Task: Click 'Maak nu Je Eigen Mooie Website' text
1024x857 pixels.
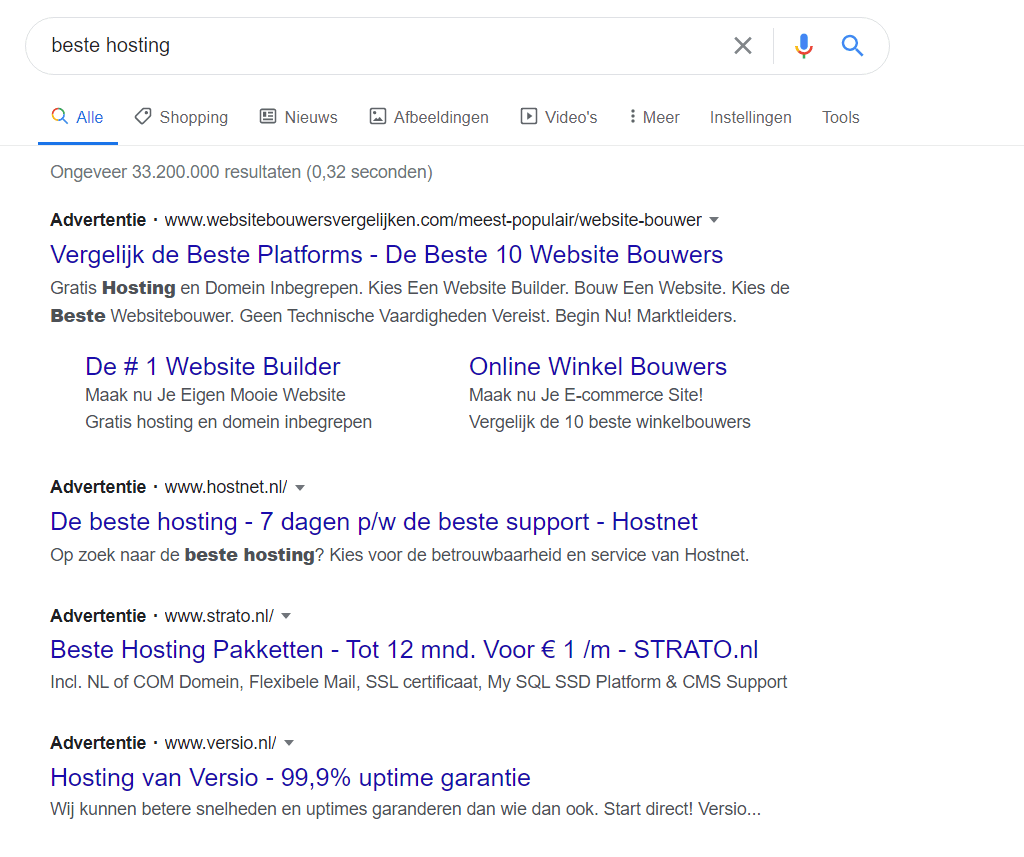Action: 216,395
